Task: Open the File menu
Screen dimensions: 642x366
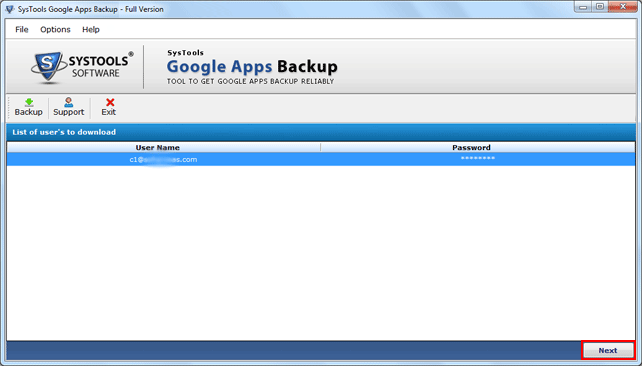Action: (x=21, y=29)
